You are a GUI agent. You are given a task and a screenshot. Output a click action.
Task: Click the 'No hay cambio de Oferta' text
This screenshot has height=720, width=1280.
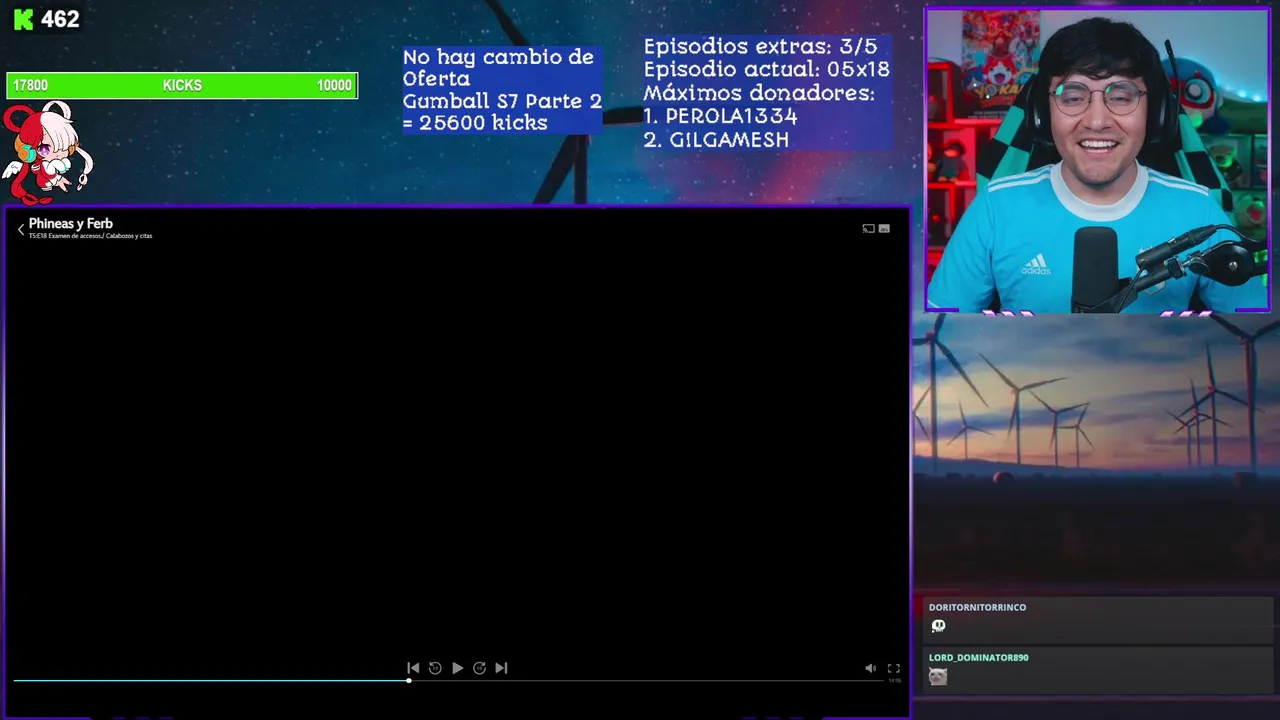498,68
